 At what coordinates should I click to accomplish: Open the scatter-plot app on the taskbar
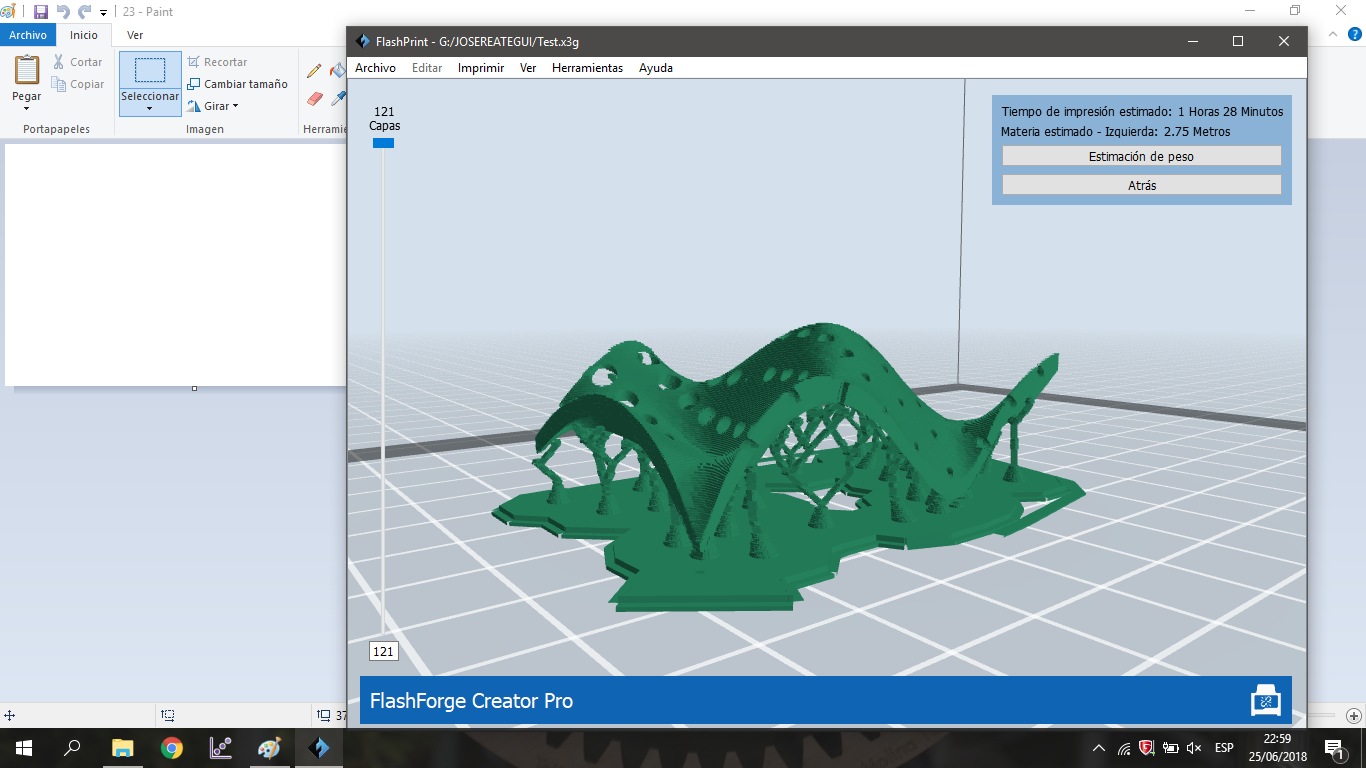point(221,747)
